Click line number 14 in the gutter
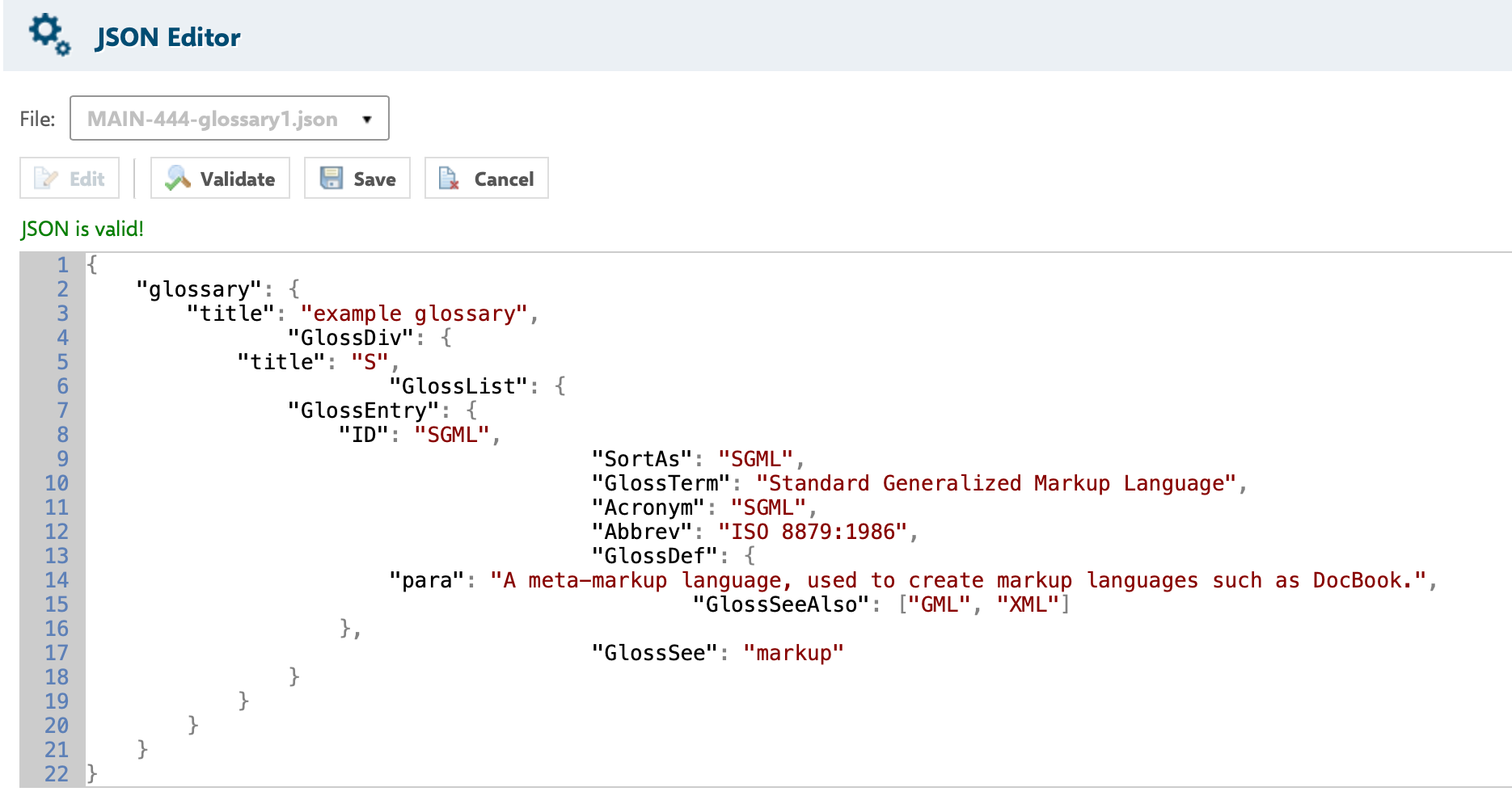Viewport: 1512px width, 800px height. [57, 580]
